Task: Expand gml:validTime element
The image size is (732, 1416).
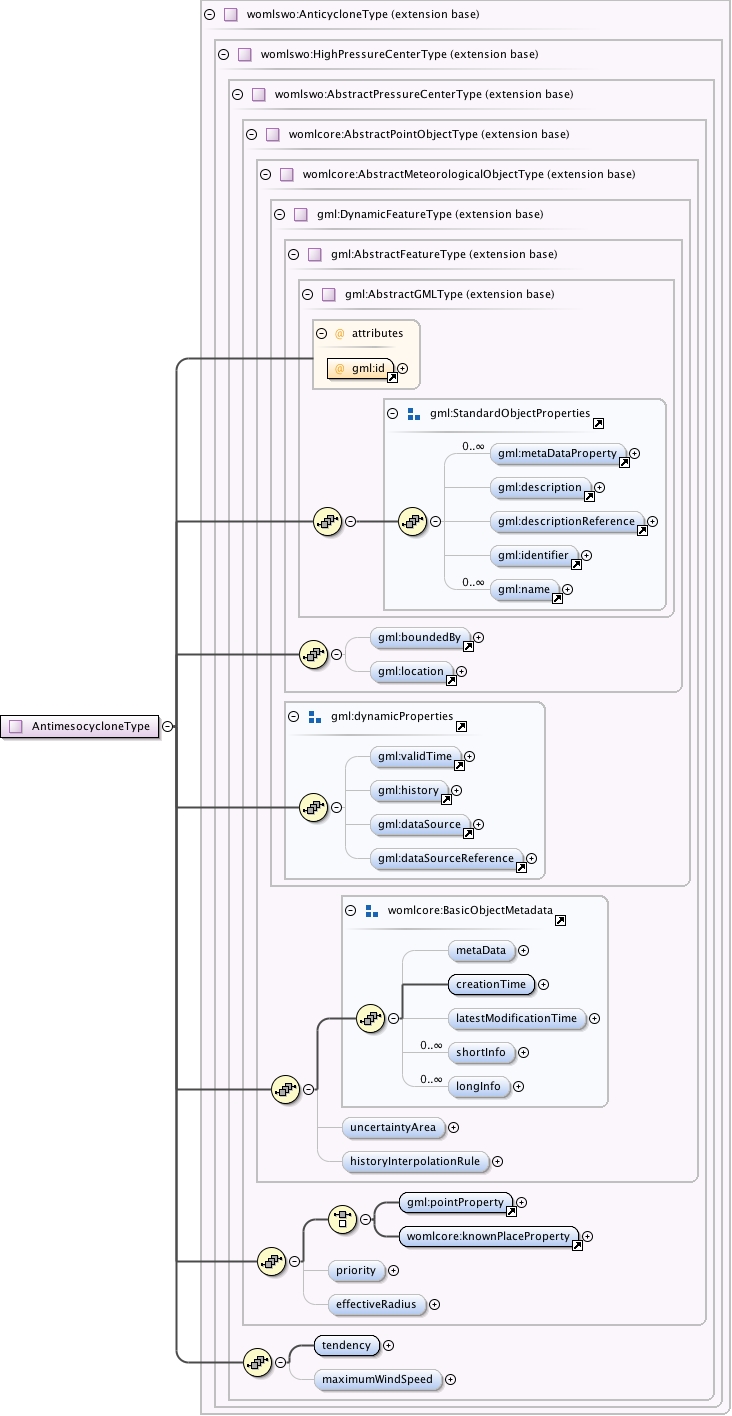Action: point(470,756)
